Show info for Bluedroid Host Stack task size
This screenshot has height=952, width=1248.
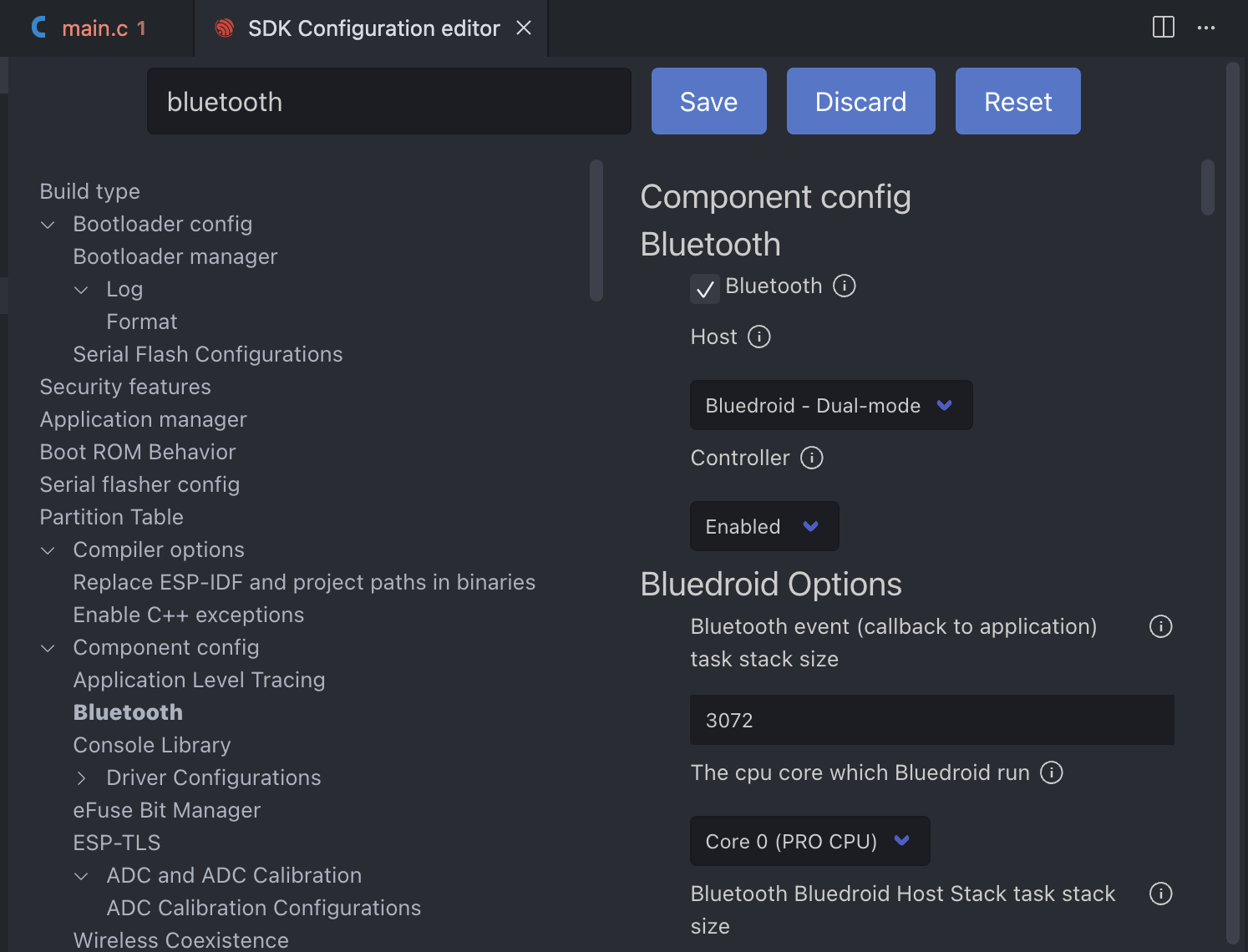[1161, 894]
